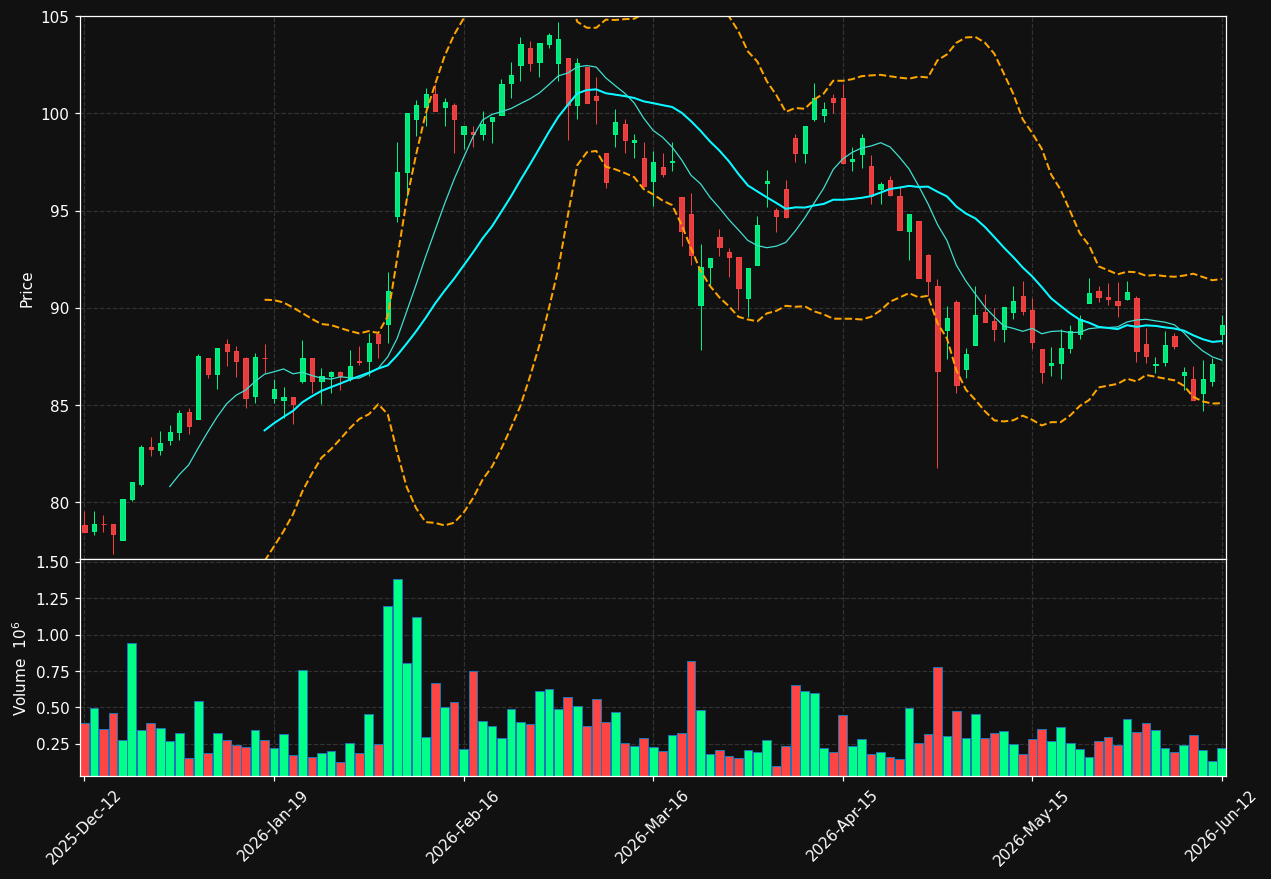The width and height of the screenshot is (1271, 879).
Task: Click the 0.25 volume tick label
Action: coord(52,745)
